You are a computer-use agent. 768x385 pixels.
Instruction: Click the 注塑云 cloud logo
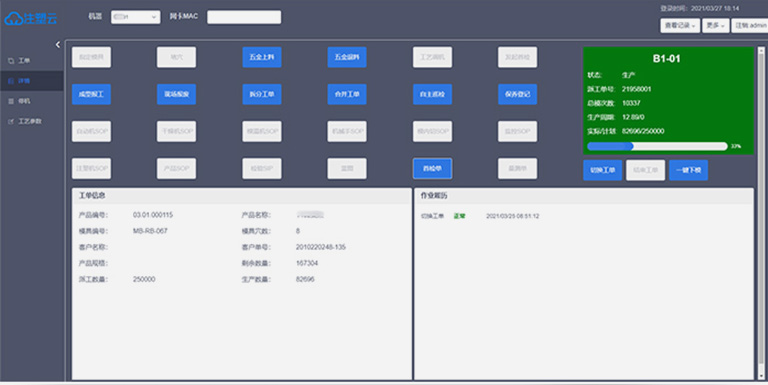pos(31,19)
